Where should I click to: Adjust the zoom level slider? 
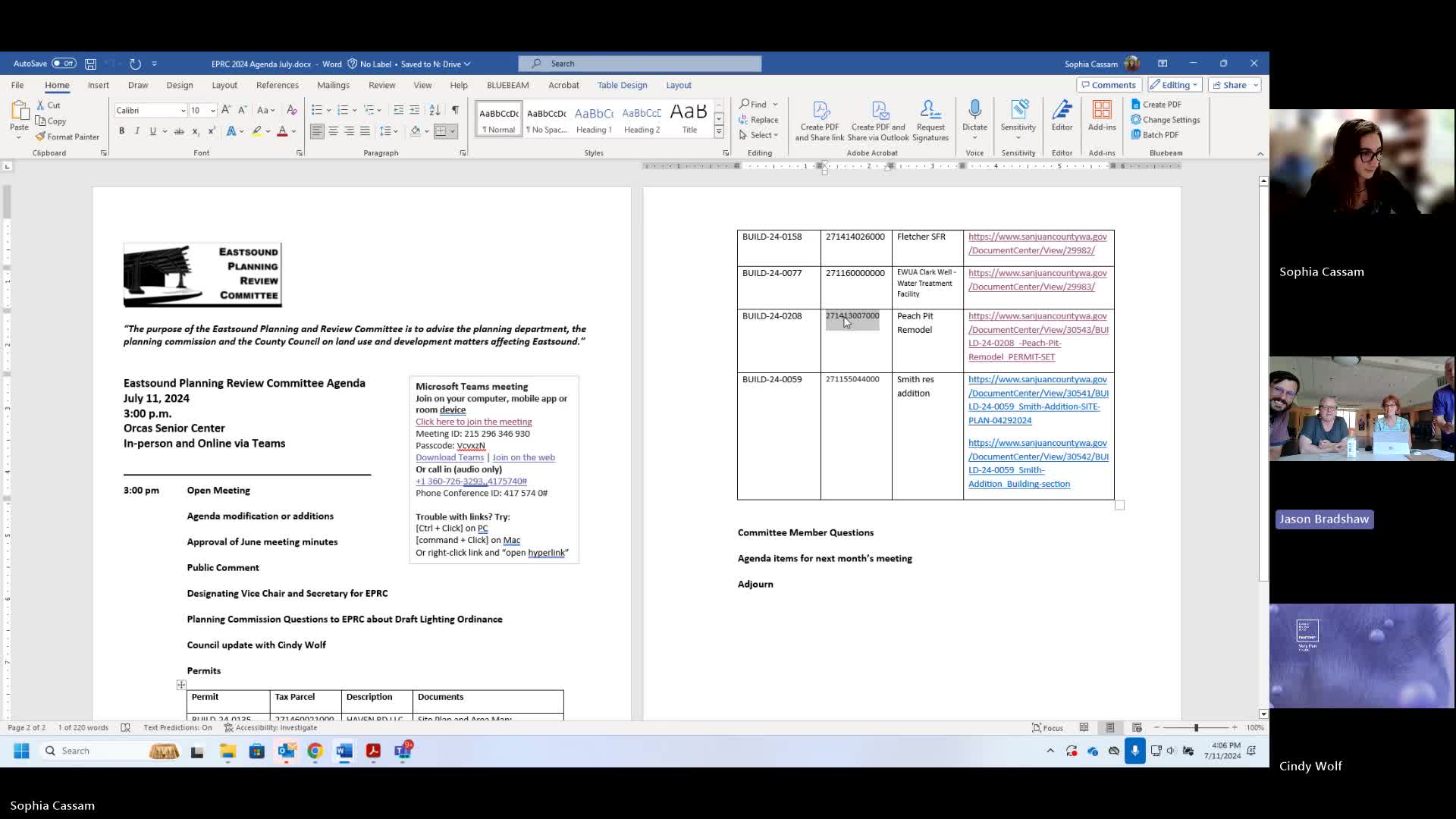[1196, 727]
